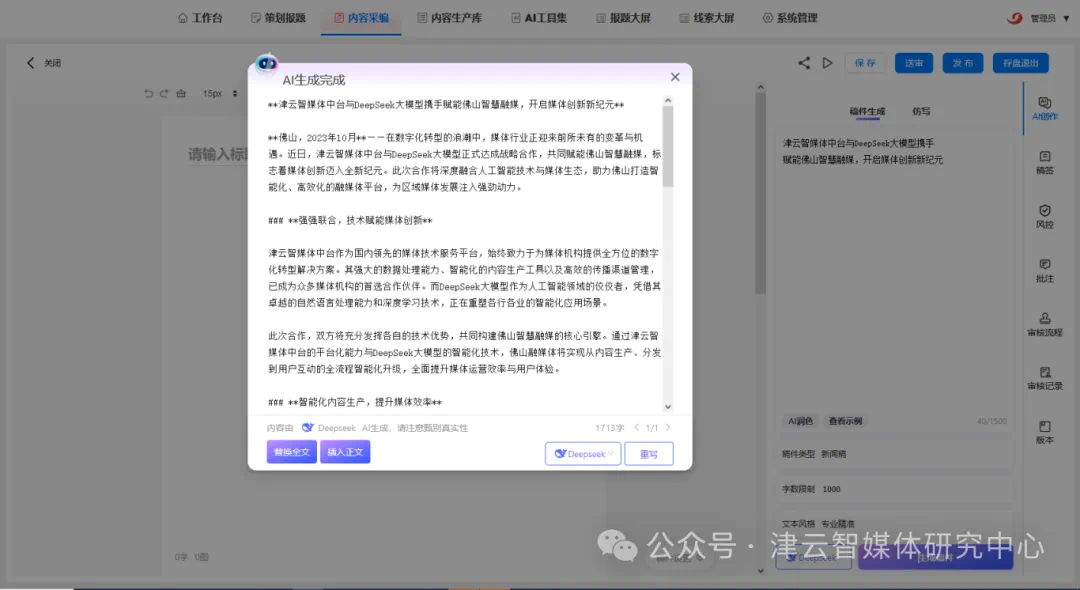
Task: Go to 系统管理 settings
Action: pos(790,18)
